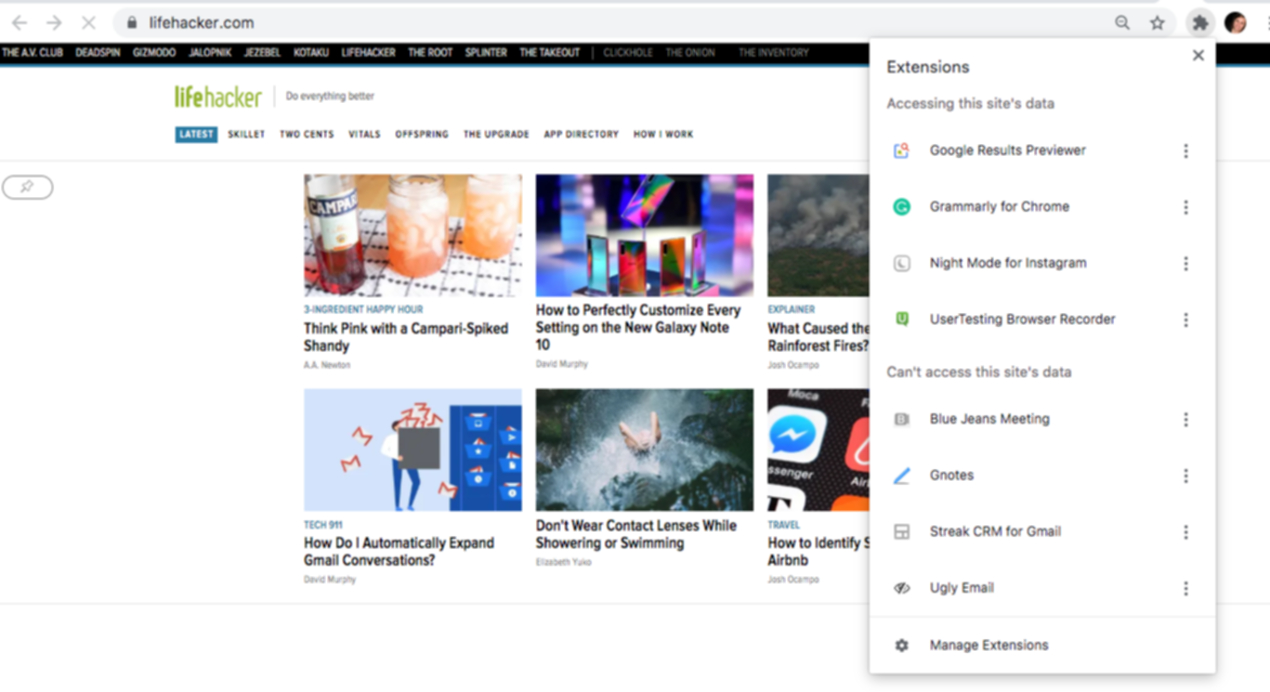Open more options for Google Results Previewer
Screen dimensions: 1270x692
coord(1186,151)
